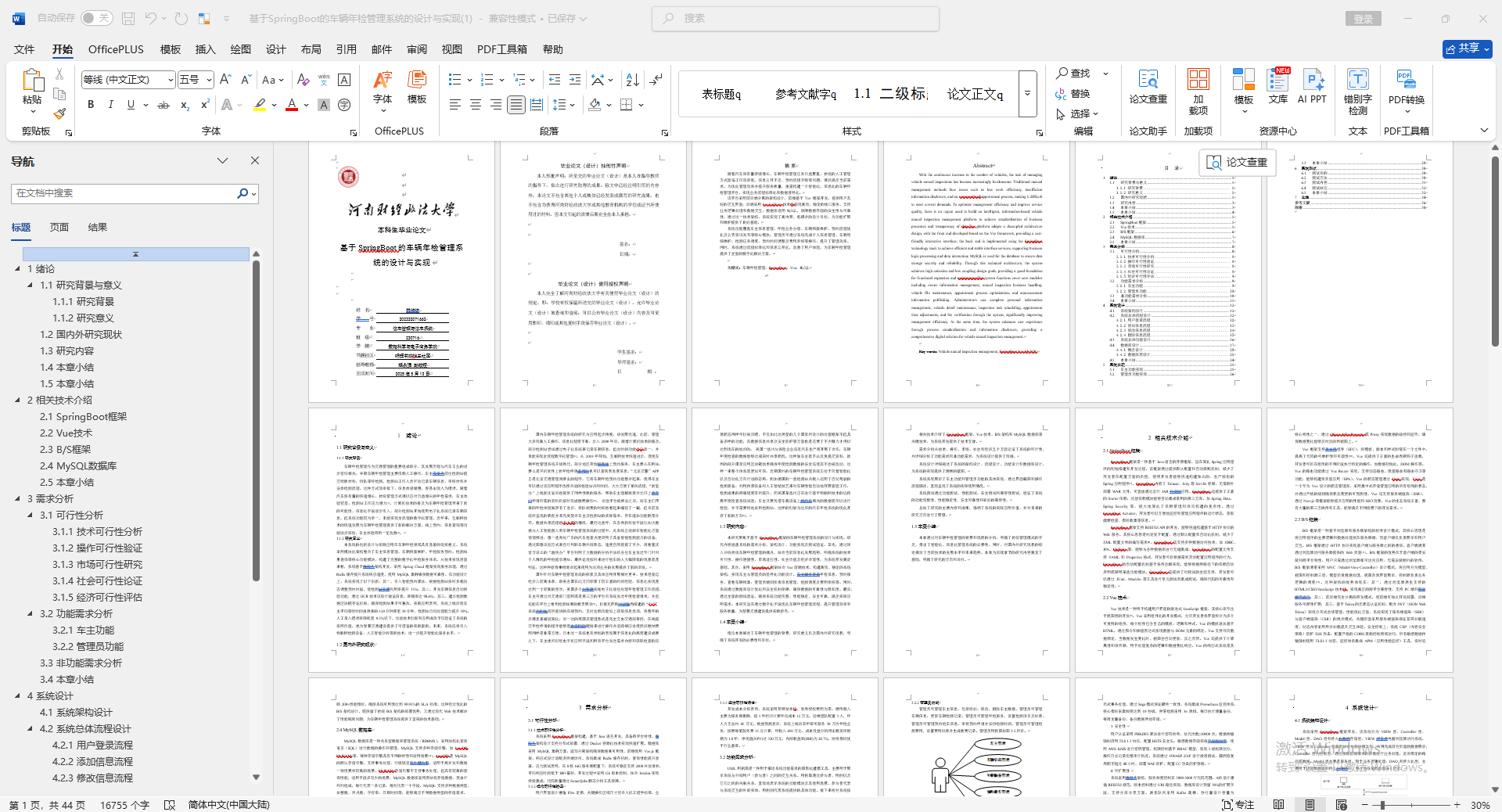Click the 查找 find button

coord(1073,73)
